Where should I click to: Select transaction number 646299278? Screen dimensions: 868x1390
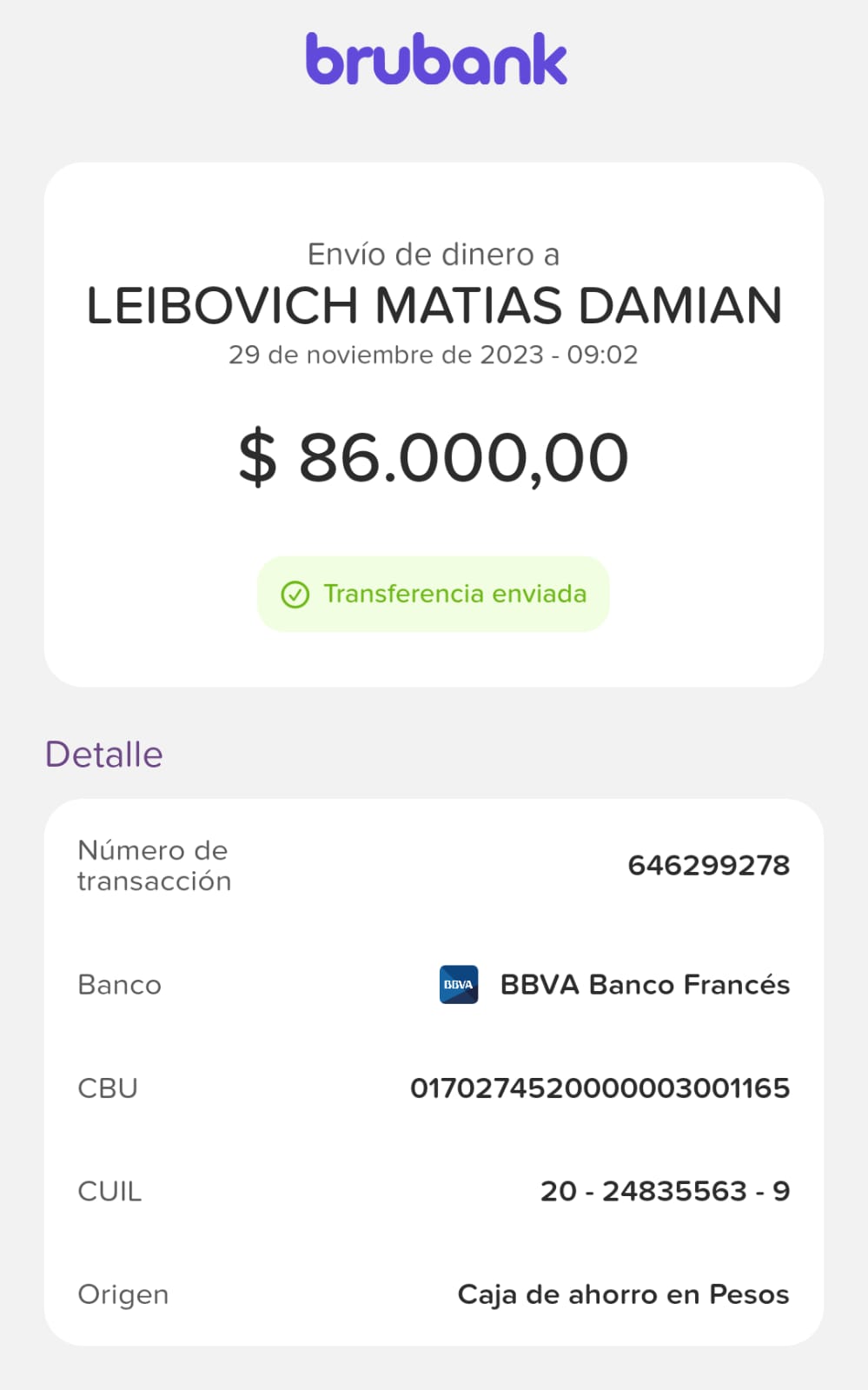708,866
